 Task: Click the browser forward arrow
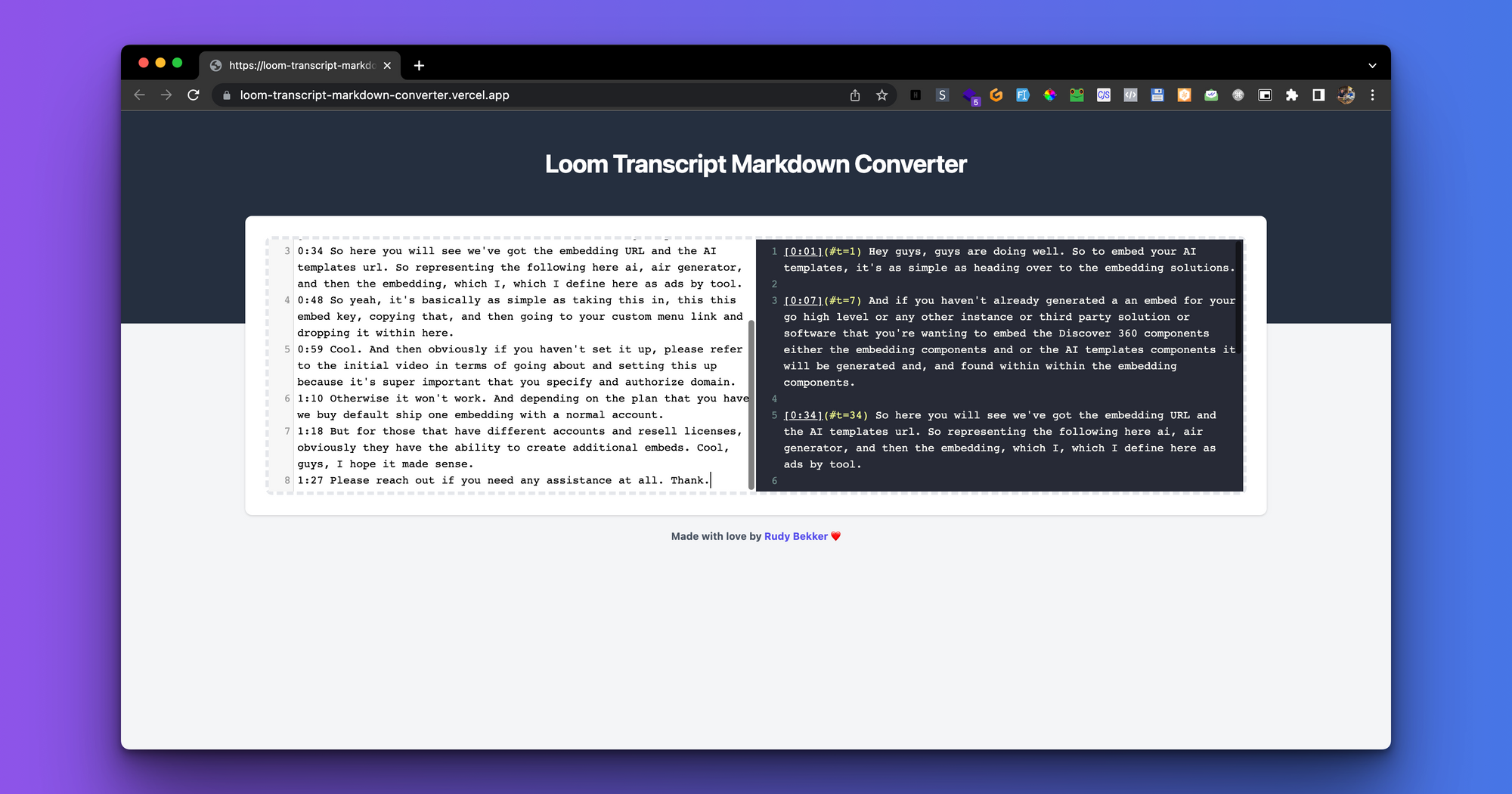click(166, 95)
